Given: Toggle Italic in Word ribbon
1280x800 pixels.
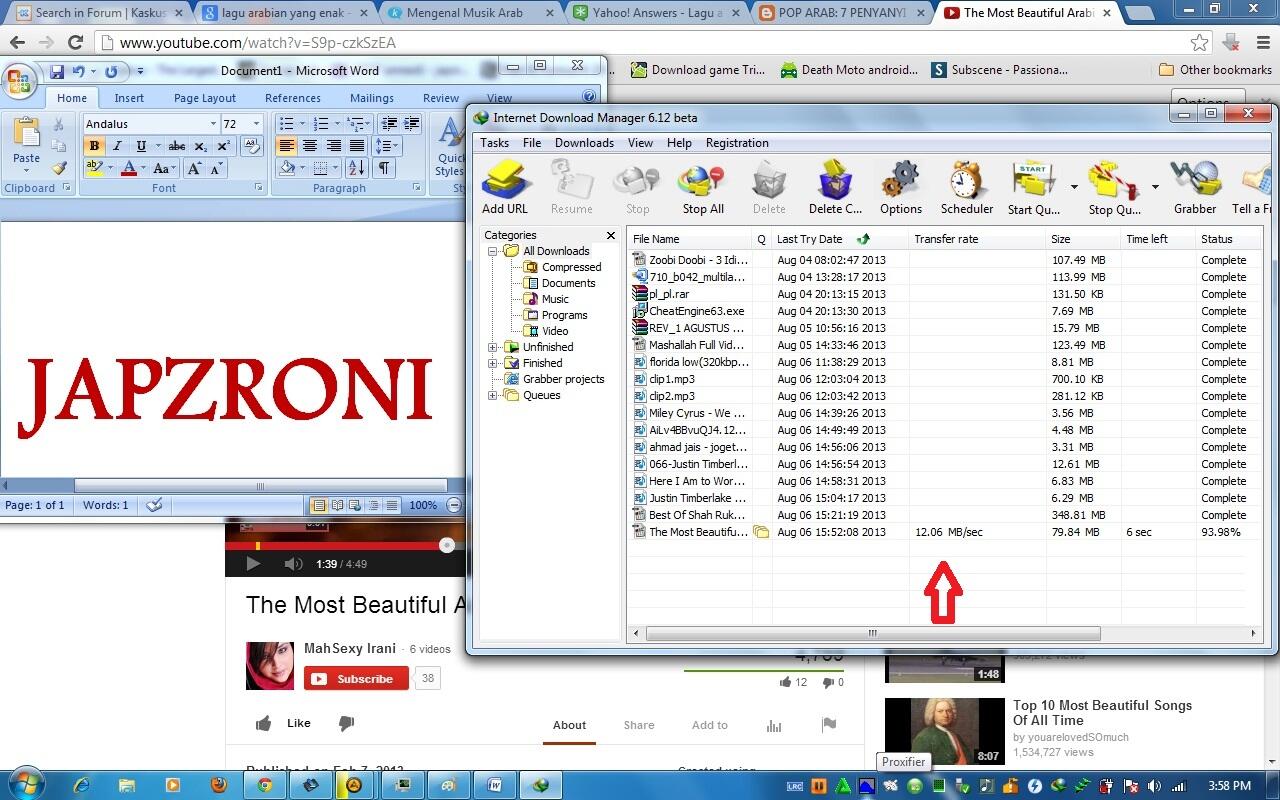Looking at the screenshot, I should point(117,146).
